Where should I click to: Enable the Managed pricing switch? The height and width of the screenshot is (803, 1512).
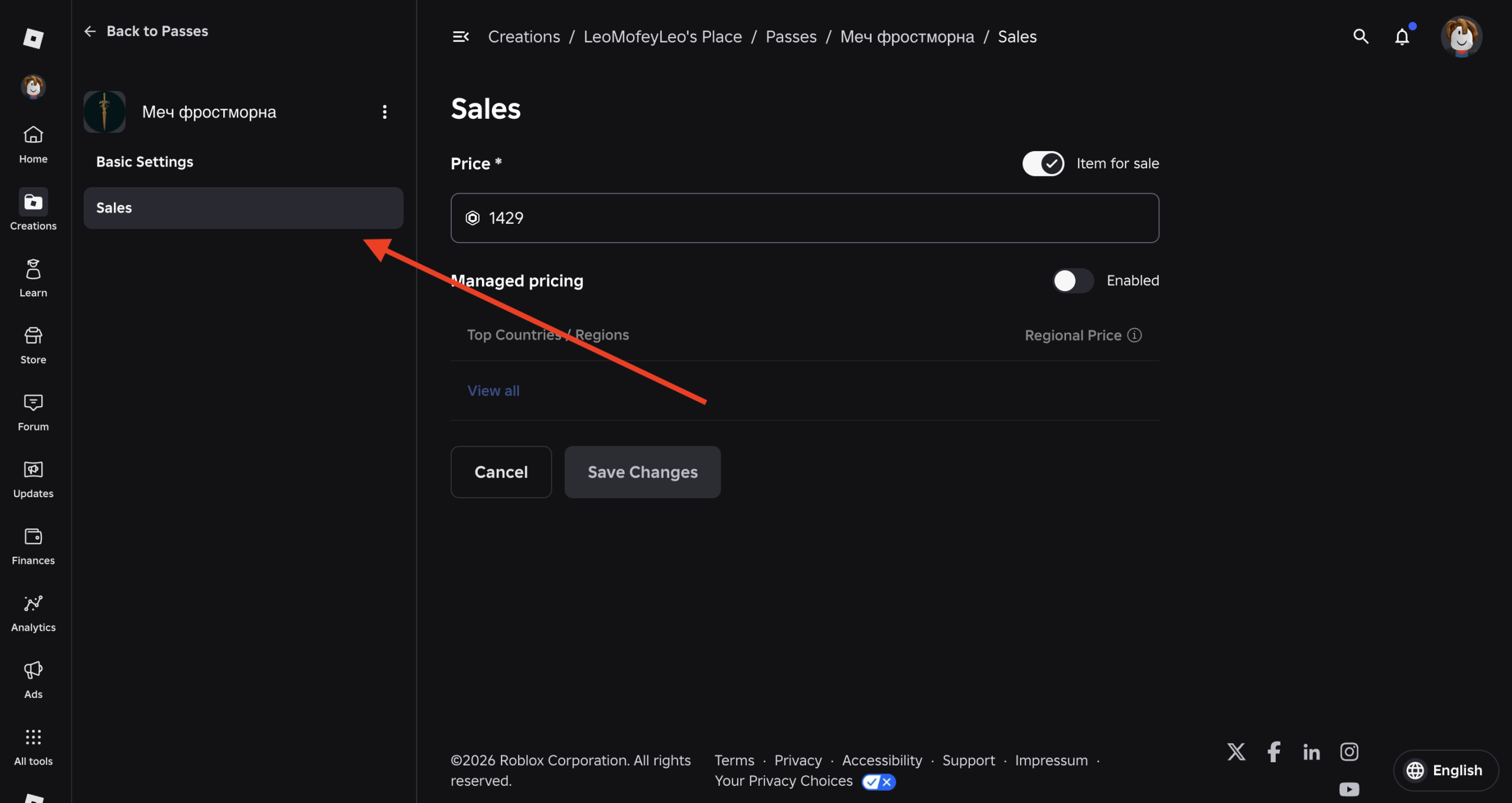point(1073,280)
